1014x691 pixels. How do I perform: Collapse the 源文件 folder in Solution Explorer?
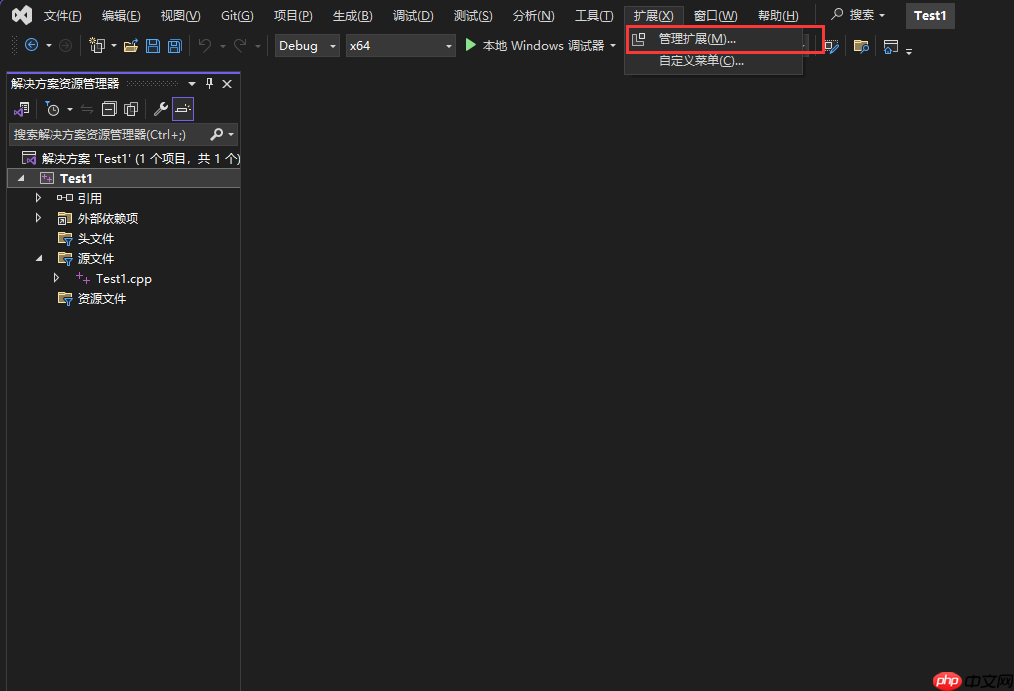tap(39, 258)
